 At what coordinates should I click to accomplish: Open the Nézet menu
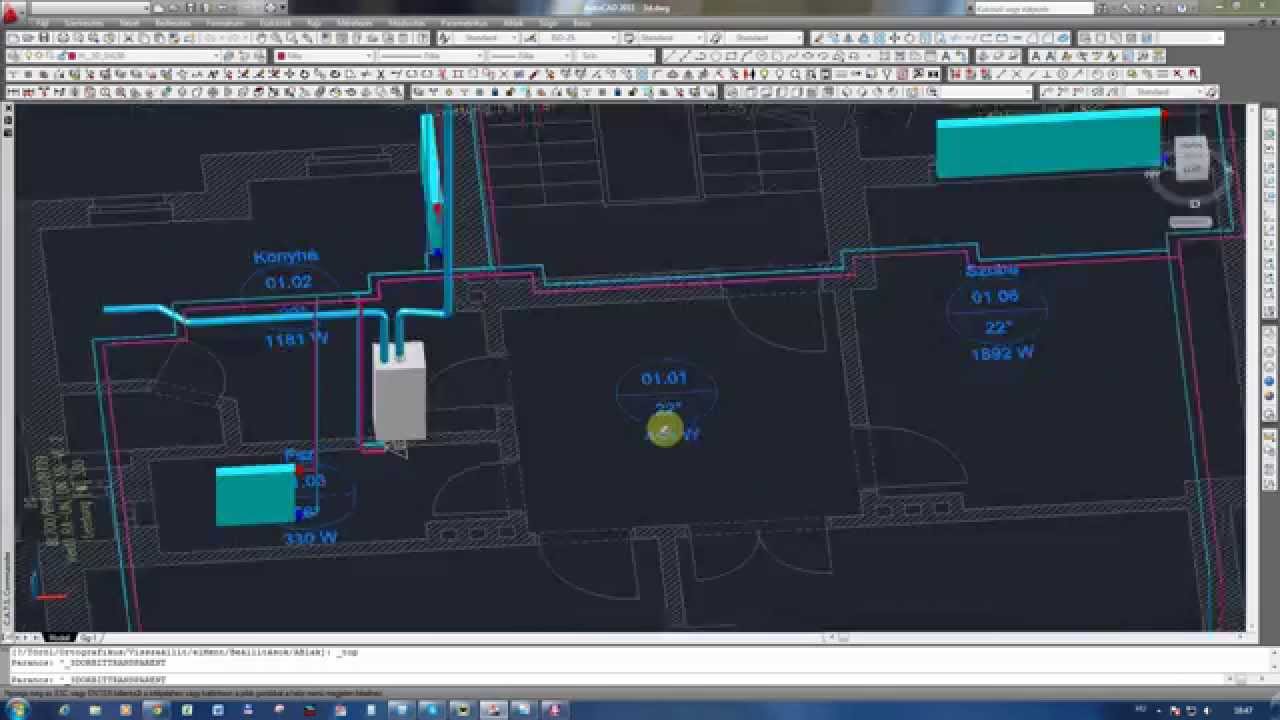coord(129,22)
